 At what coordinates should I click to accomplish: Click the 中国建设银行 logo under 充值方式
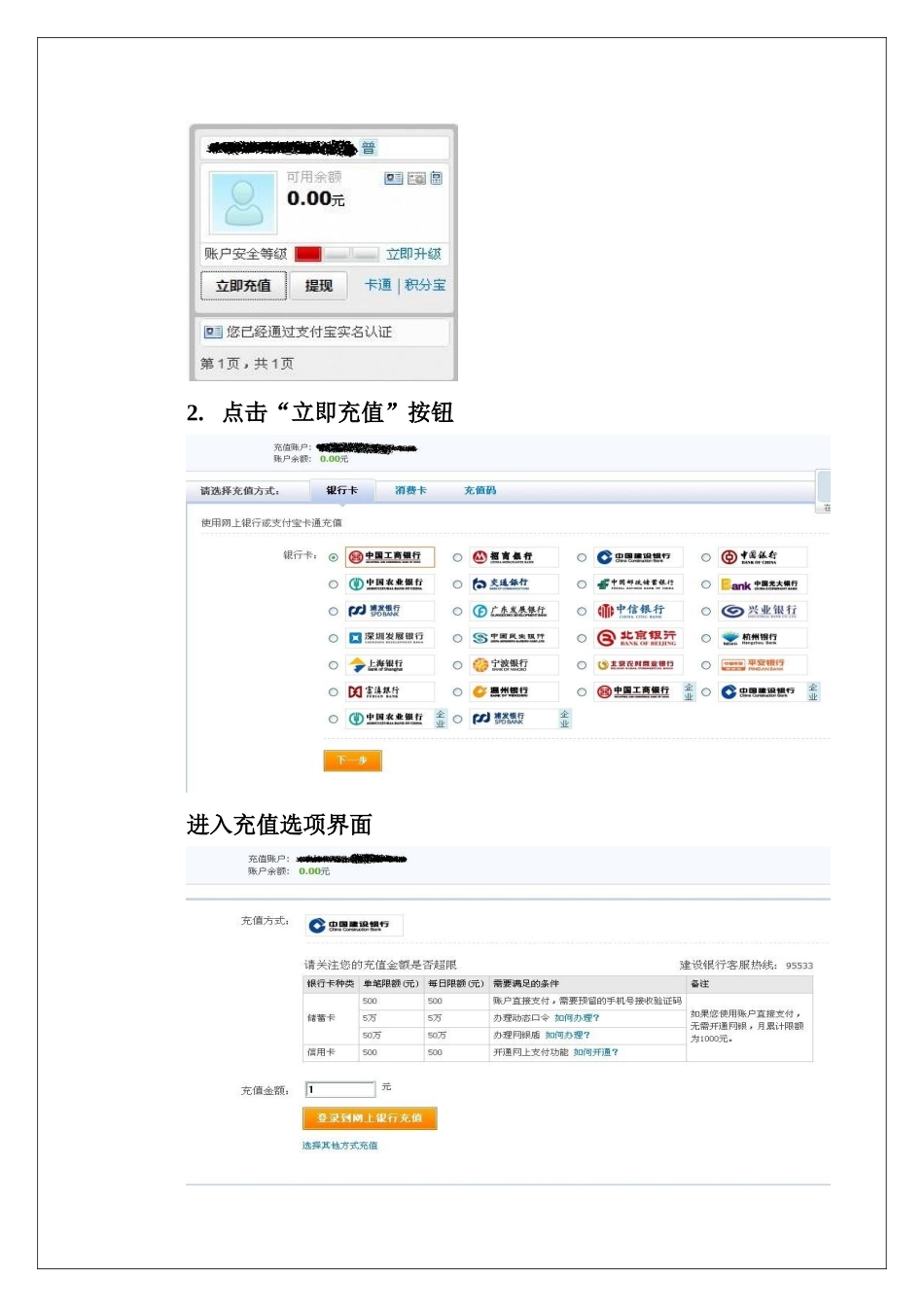pyautogui.click(x=354, y=925)
